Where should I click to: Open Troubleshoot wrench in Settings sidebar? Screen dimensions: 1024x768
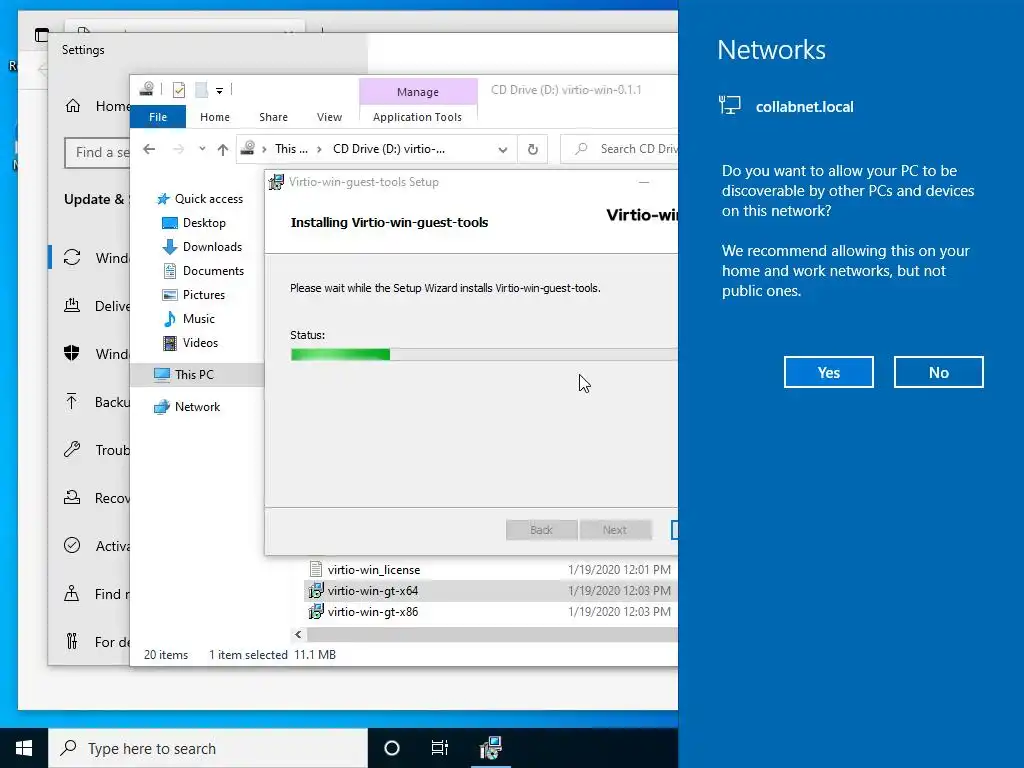tap(72, 449)
